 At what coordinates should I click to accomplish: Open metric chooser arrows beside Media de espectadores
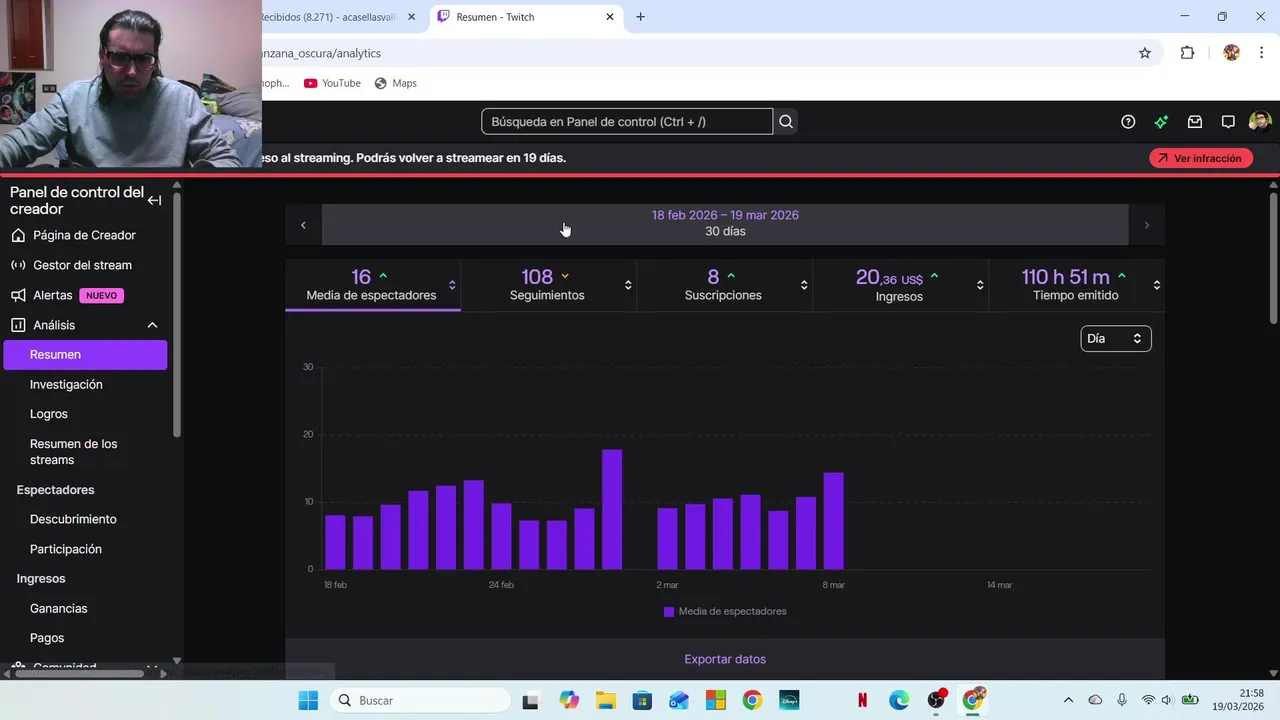452,285
